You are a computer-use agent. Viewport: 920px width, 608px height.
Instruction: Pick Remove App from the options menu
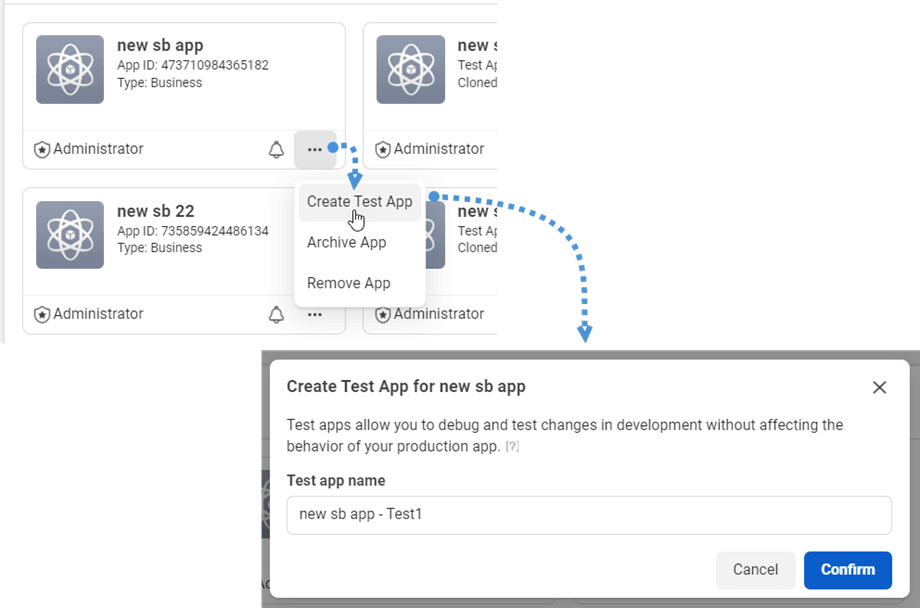pos(348,284)
